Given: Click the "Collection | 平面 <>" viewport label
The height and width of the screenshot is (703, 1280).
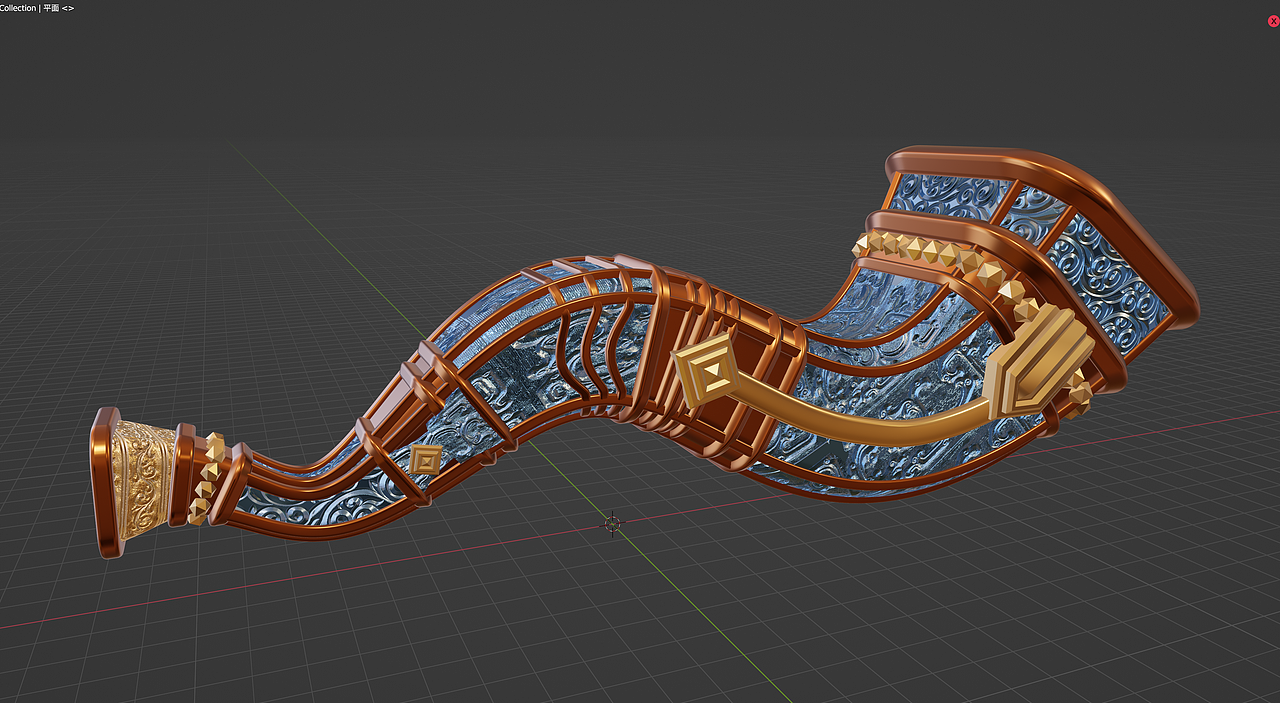Looking at the screenshot, I should click(x=37, y=8).
